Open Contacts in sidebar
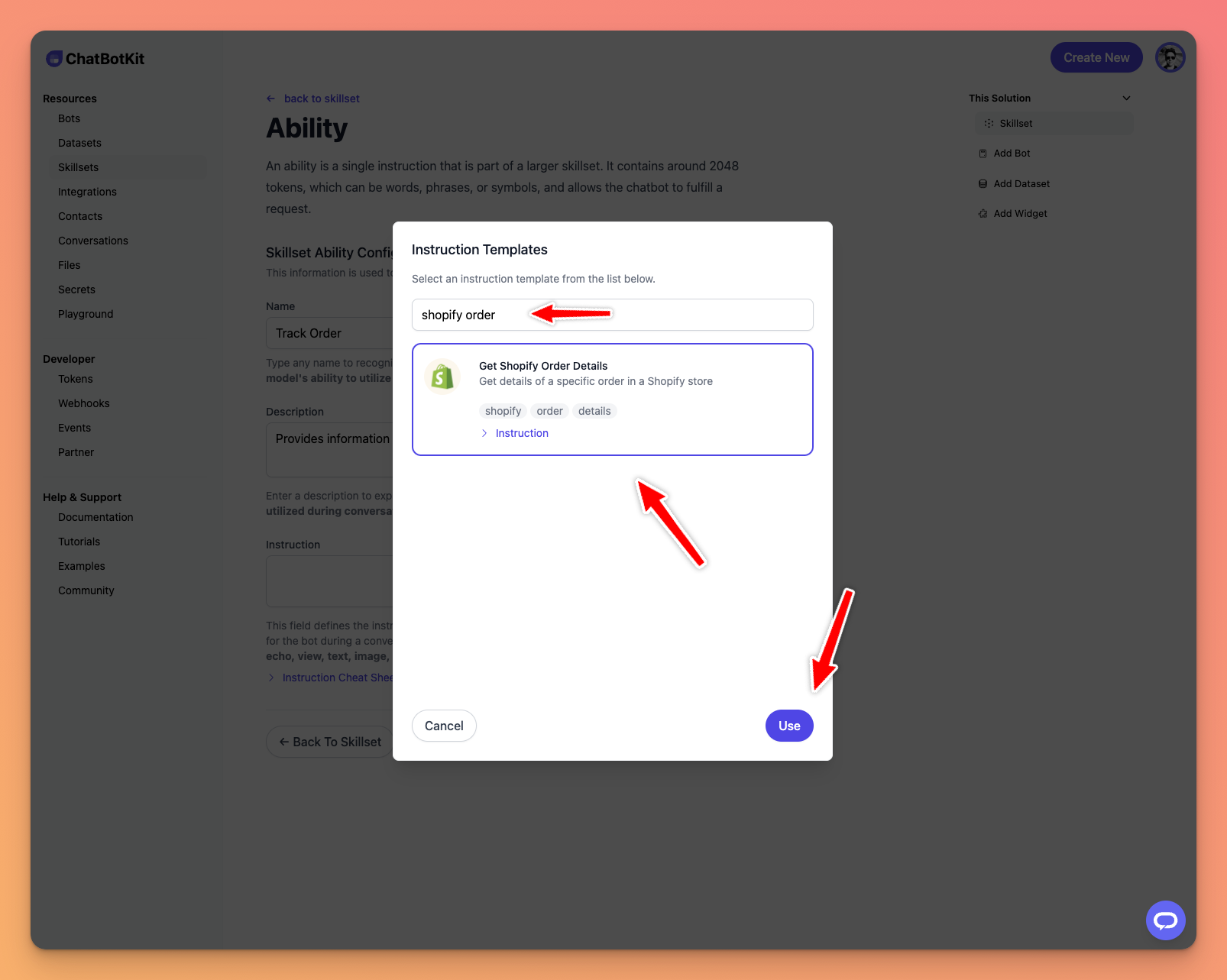The height and width of the screenshot is (980, 1227). 79,216
